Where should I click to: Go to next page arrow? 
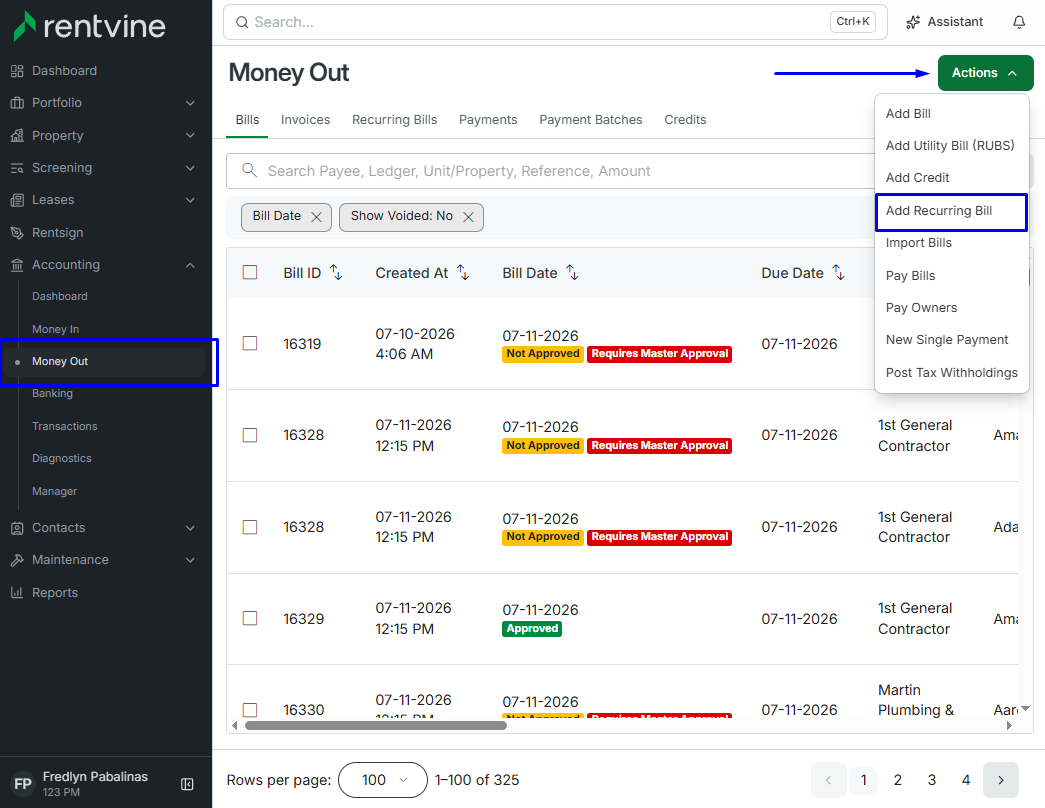1001,780
